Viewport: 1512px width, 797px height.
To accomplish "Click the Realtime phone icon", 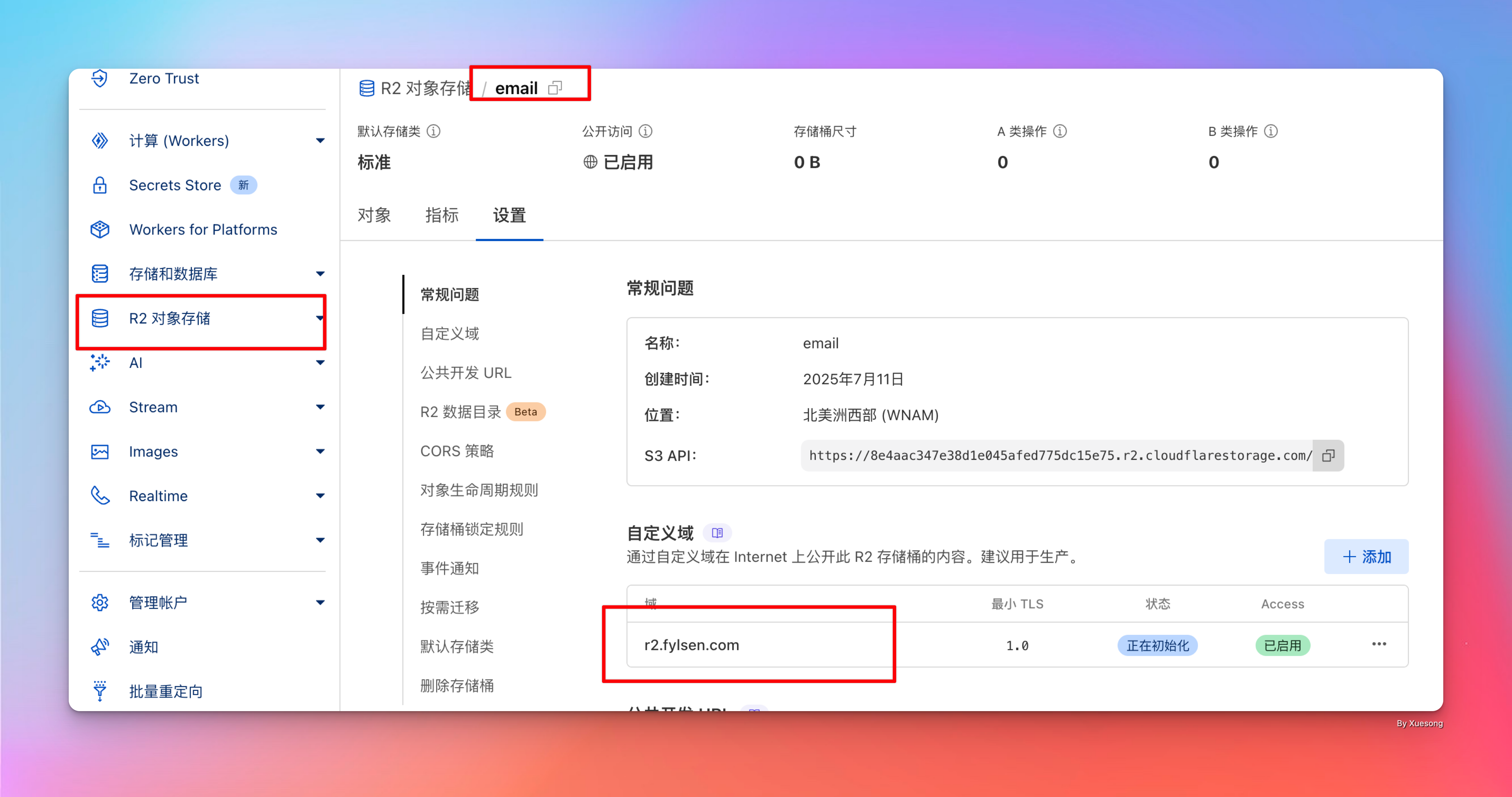I will point(100,496).
